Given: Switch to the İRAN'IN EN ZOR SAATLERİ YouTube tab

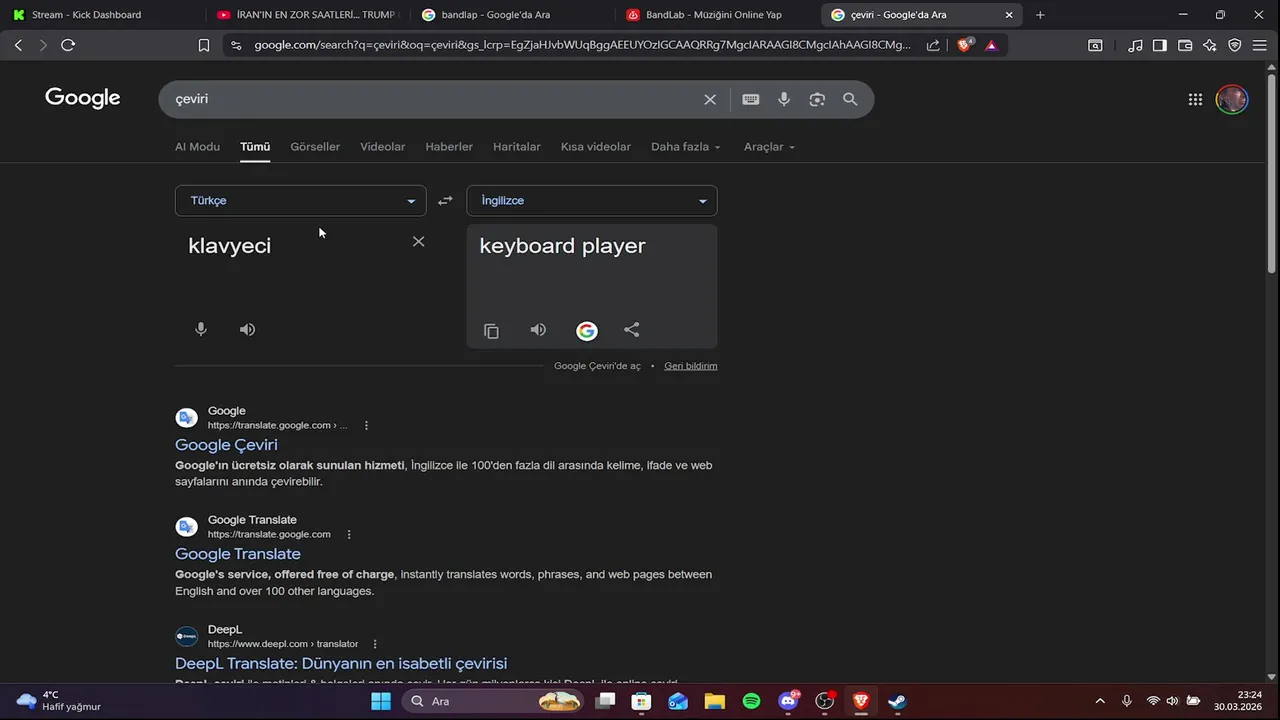Looking at the screenshot, I should [x=310, y=15].
